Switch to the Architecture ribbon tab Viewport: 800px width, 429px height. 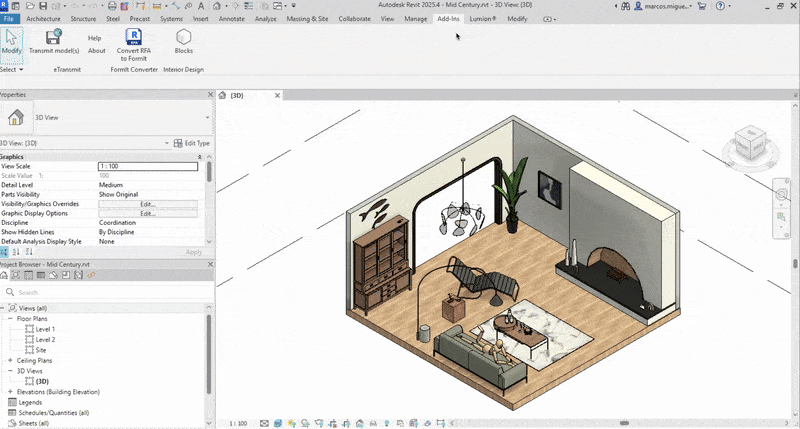43,19
